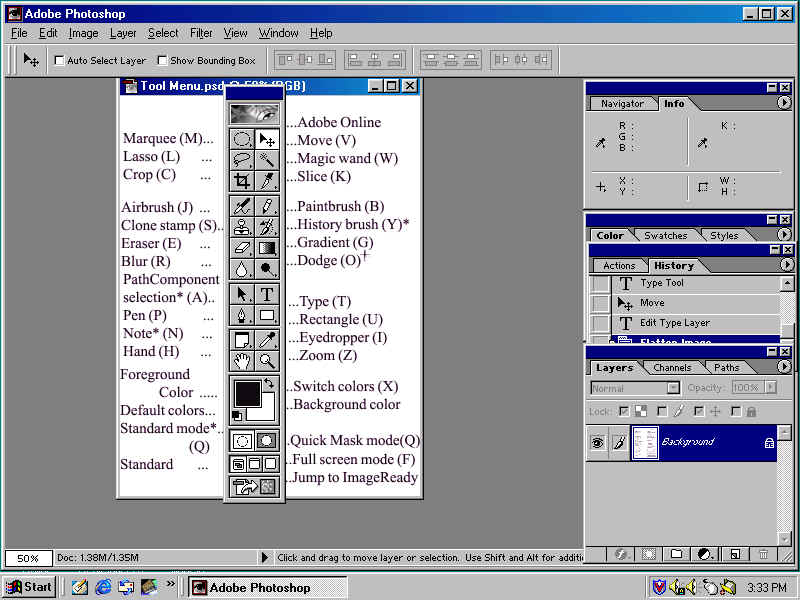800x600 pixels.
Task: Switch to Standard editing mode
Action: pos(242,440)
